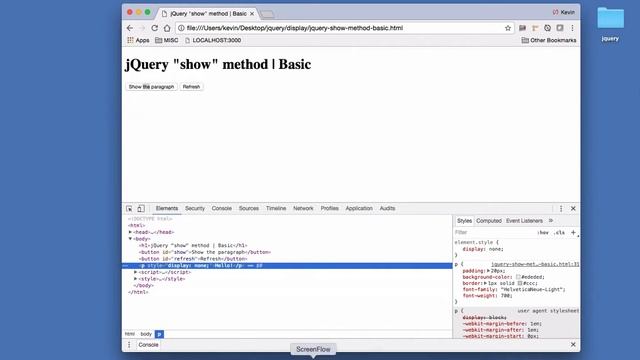Screen dimensions: 640x360
Task: Go back using the browser back arrow
Action: tap(130, 28)
